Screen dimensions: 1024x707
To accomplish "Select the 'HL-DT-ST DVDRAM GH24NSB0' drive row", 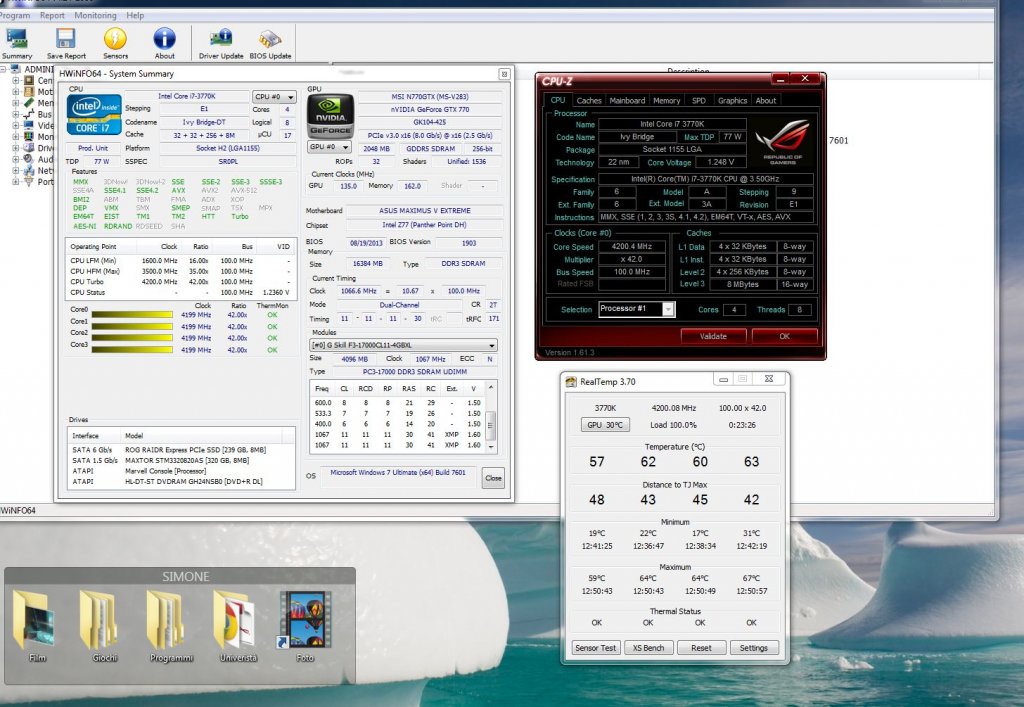I will click(182, 481).
